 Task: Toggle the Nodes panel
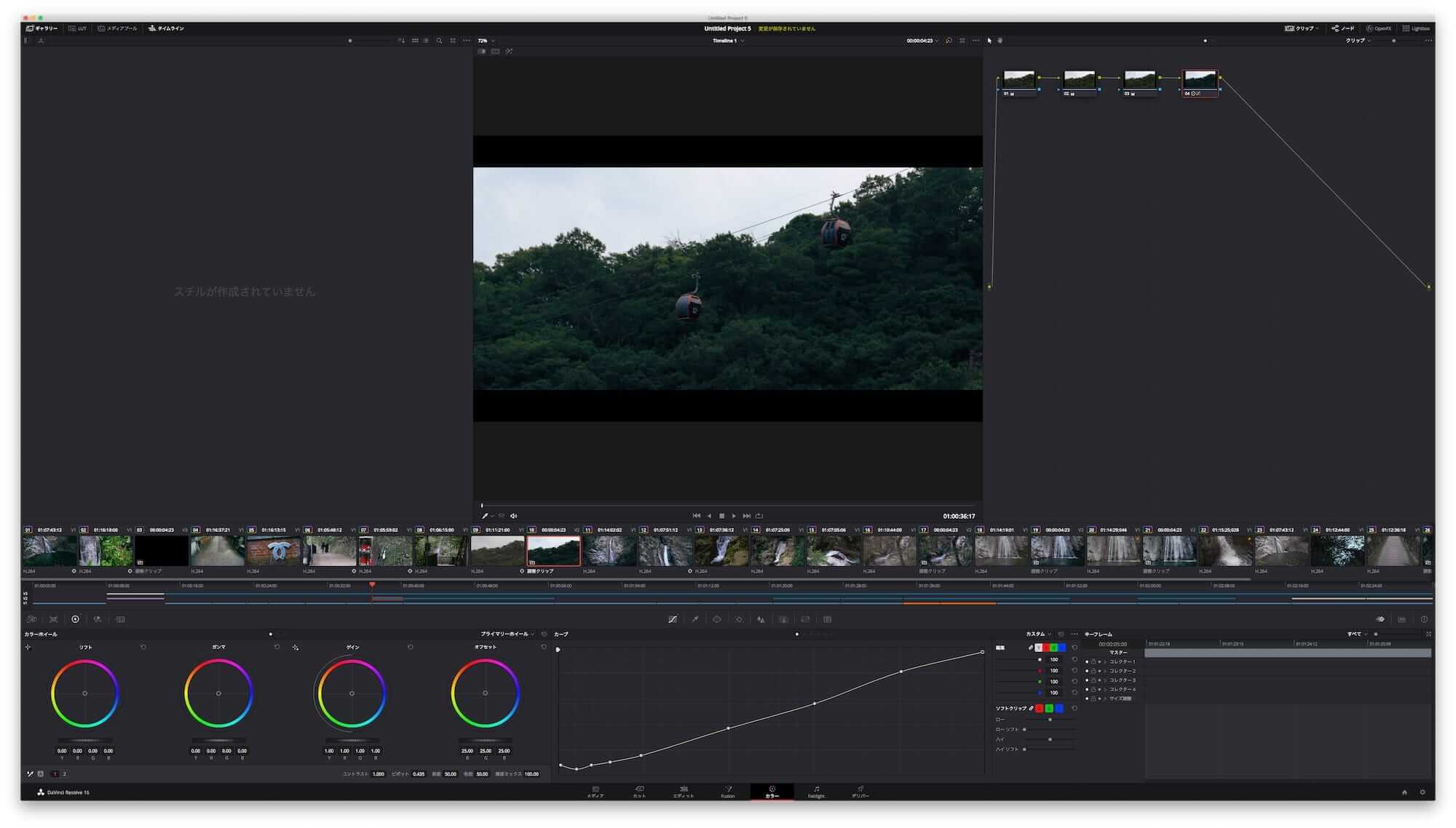(1343, 28)
